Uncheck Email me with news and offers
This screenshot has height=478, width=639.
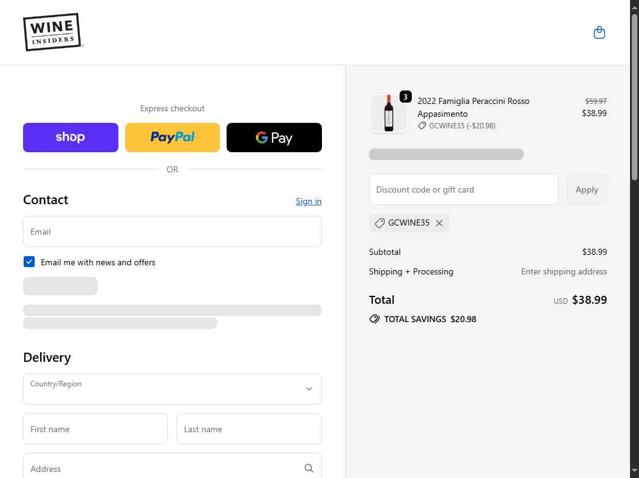coord(29,262)
